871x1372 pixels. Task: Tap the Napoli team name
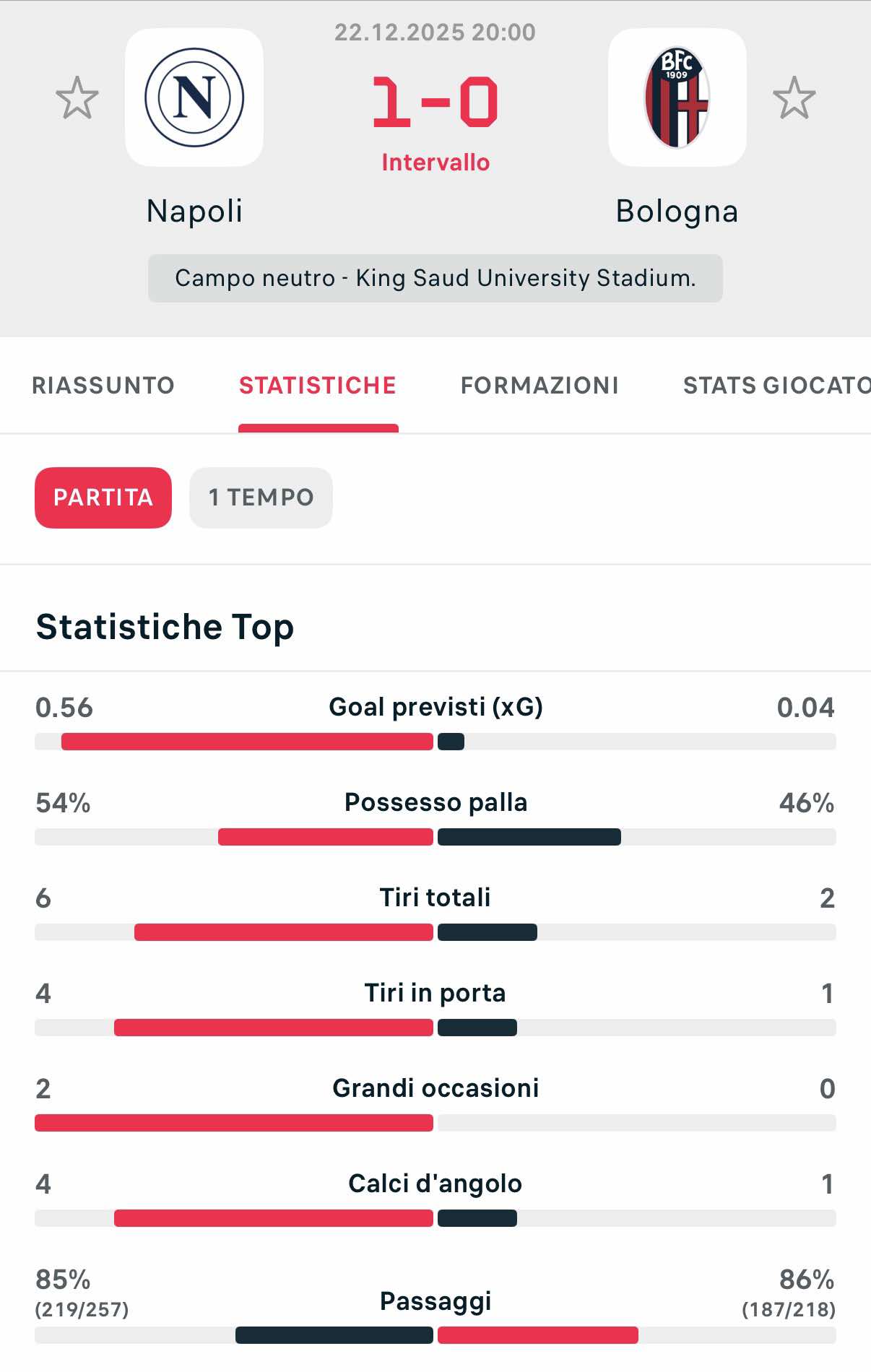[x=194, y=212]
